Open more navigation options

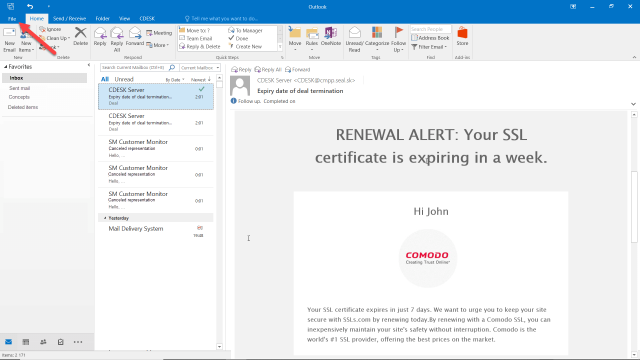tap(78, 342)
